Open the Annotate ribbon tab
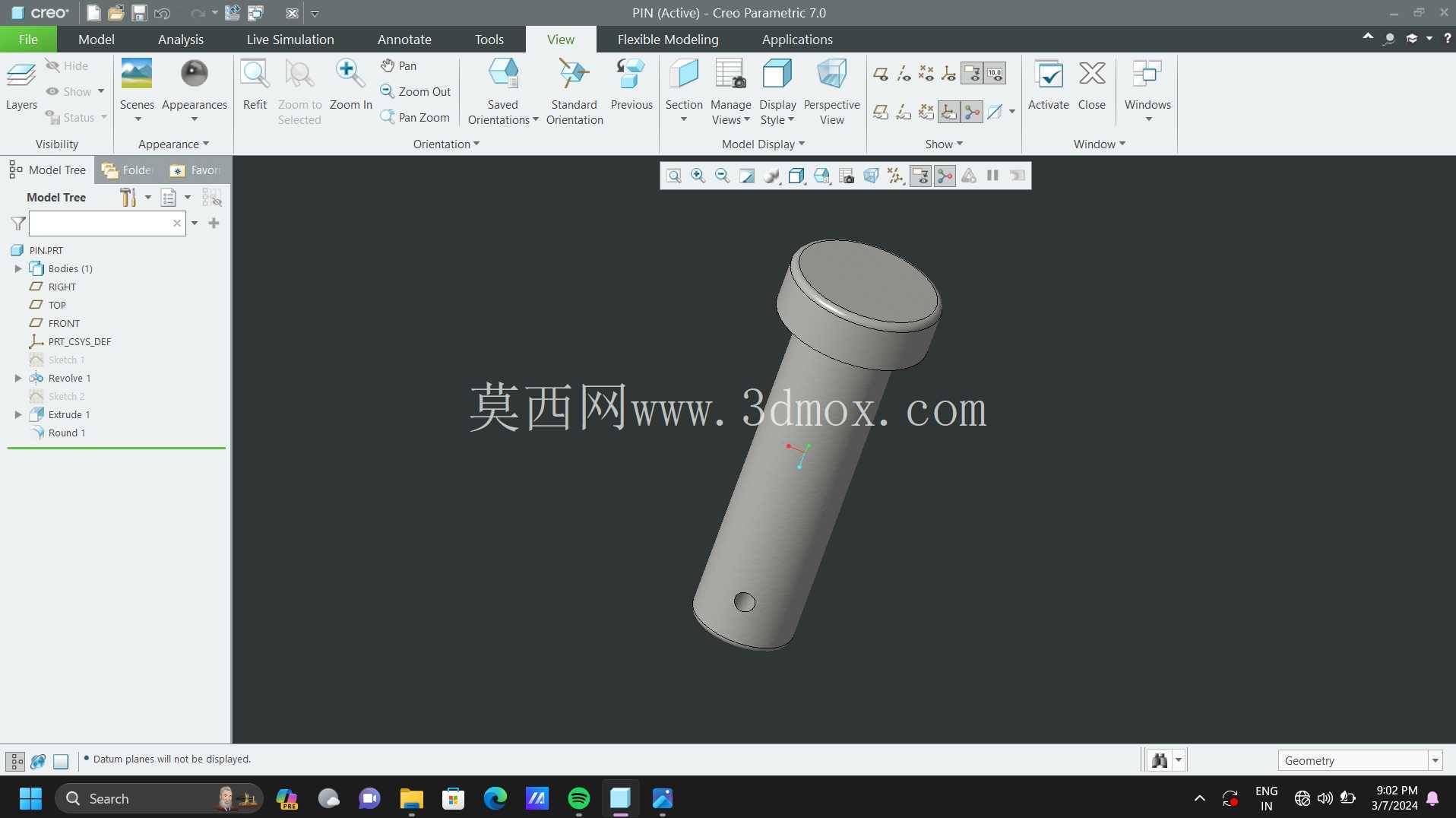This screenshot has width=1456, height=818. click(x=404, y=40)
